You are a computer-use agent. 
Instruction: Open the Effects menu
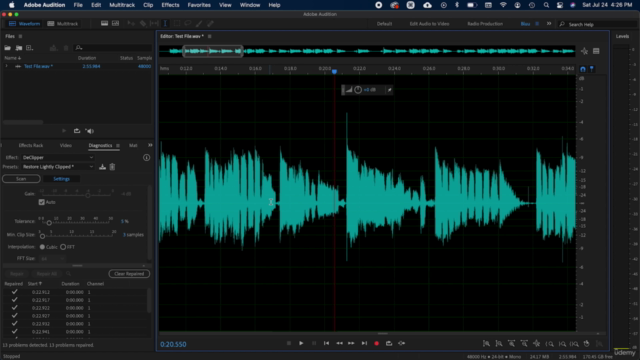170,5
